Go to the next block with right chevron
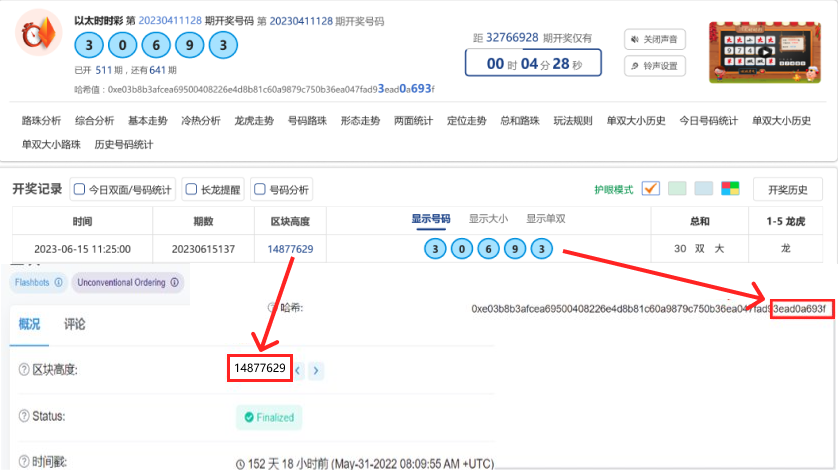The height and width of the screenshot is (471, 838). (316, 370)
